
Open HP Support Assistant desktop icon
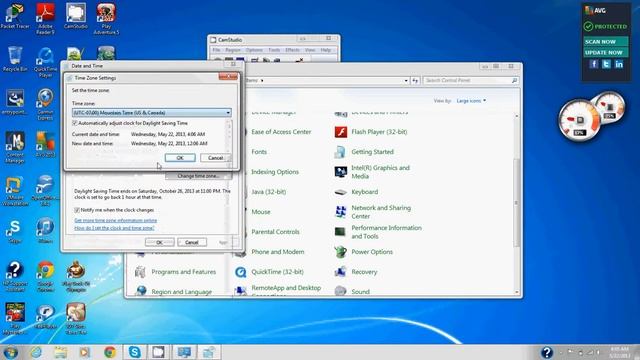[15, 277]
